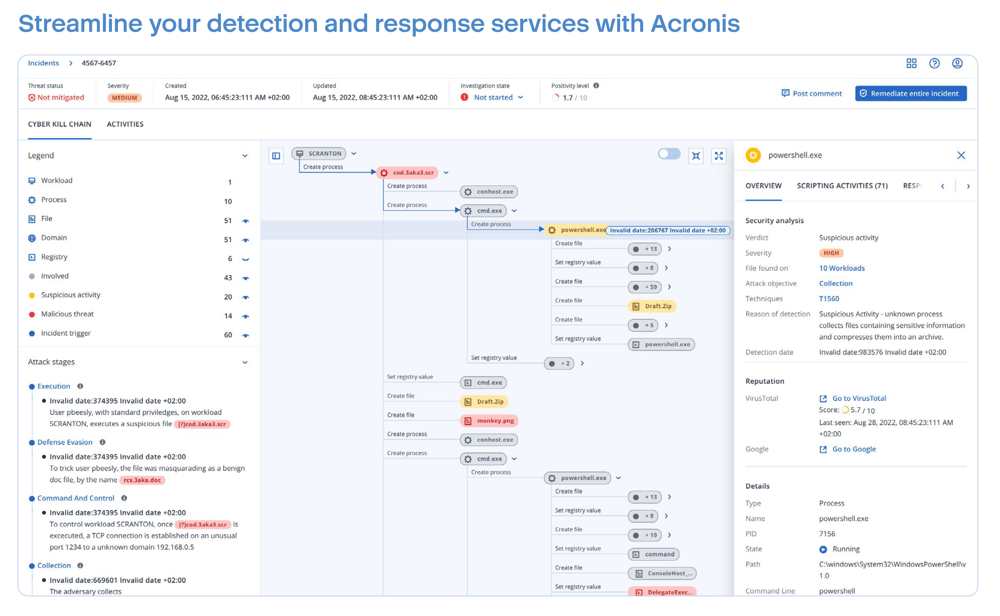The height and width of the screenshot is (616, 1000).
Task: Open the partially hidden RESP tab
Action: click(911, 186)
